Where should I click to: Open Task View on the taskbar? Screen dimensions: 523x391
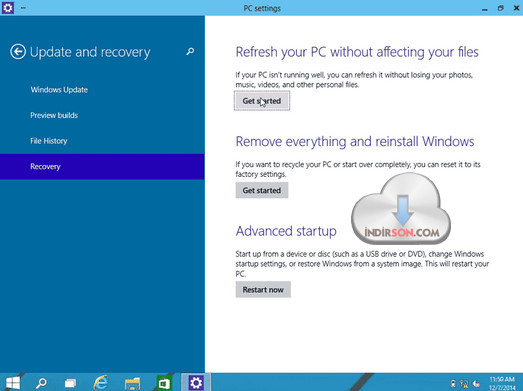pos(70,383)
